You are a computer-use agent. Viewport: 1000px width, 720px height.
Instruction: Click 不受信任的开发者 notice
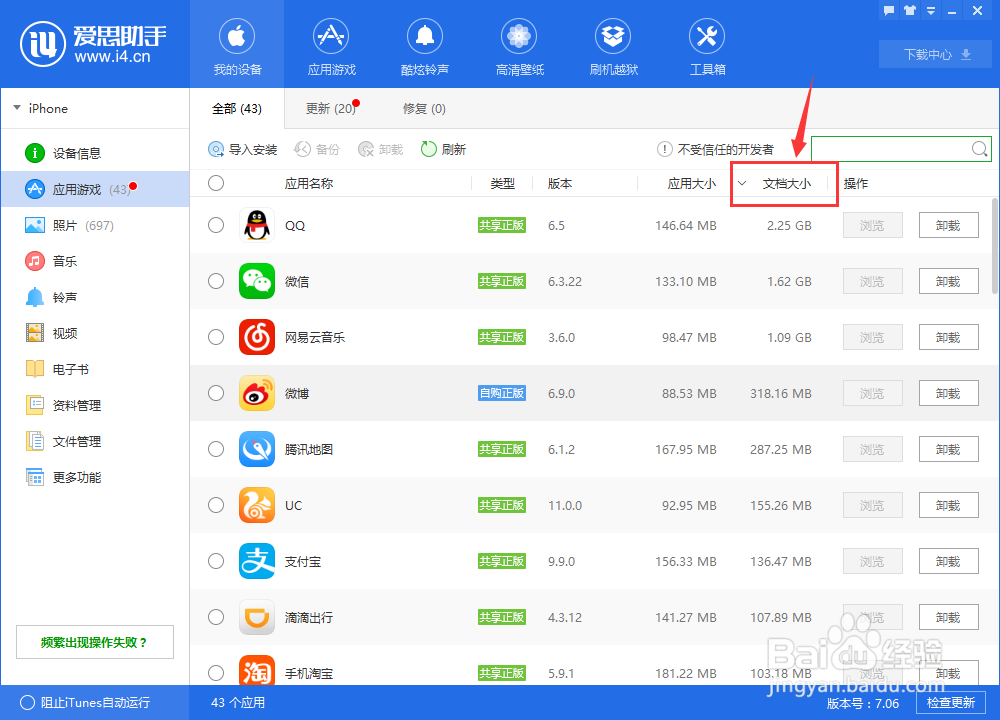point(716,149)
